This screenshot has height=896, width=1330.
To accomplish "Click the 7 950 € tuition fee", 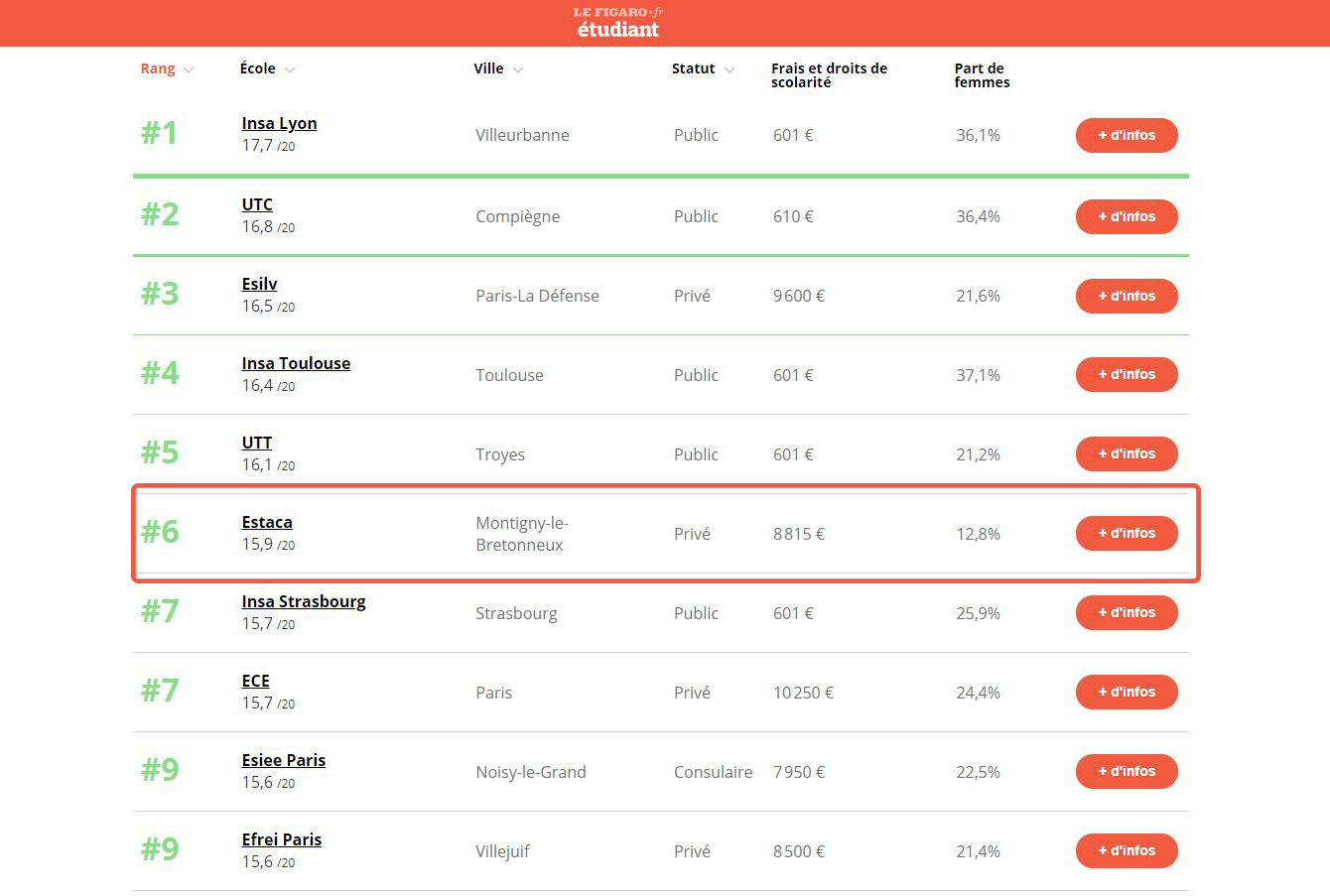I will pos(799,772).
